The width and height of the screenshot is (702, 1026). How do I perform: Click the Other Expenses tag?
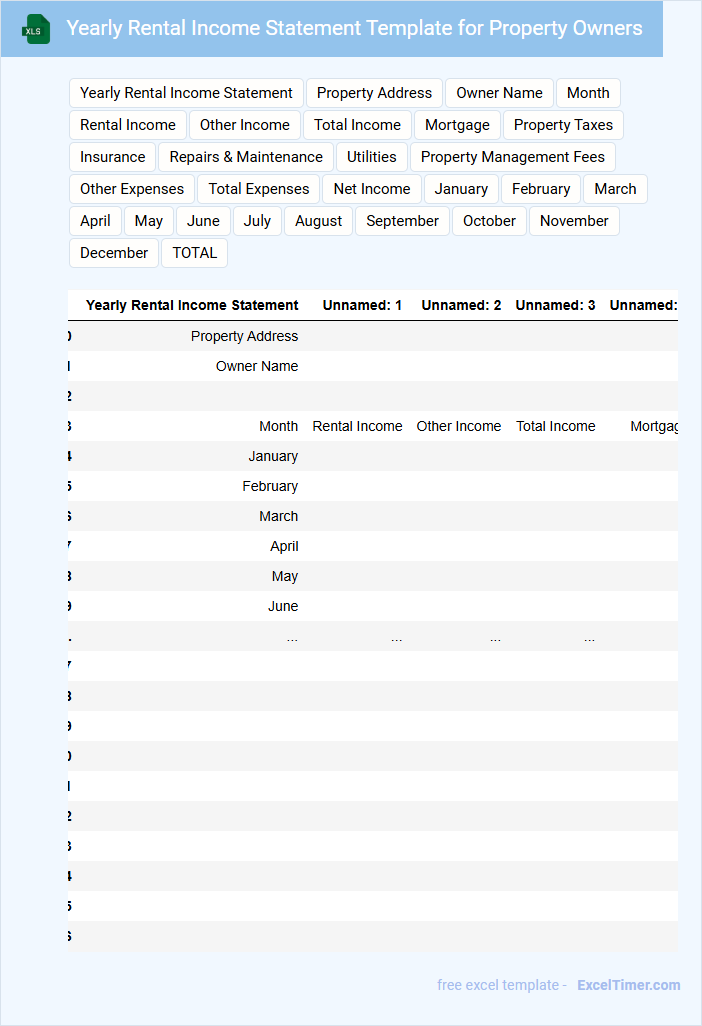(x=132, y=189)
